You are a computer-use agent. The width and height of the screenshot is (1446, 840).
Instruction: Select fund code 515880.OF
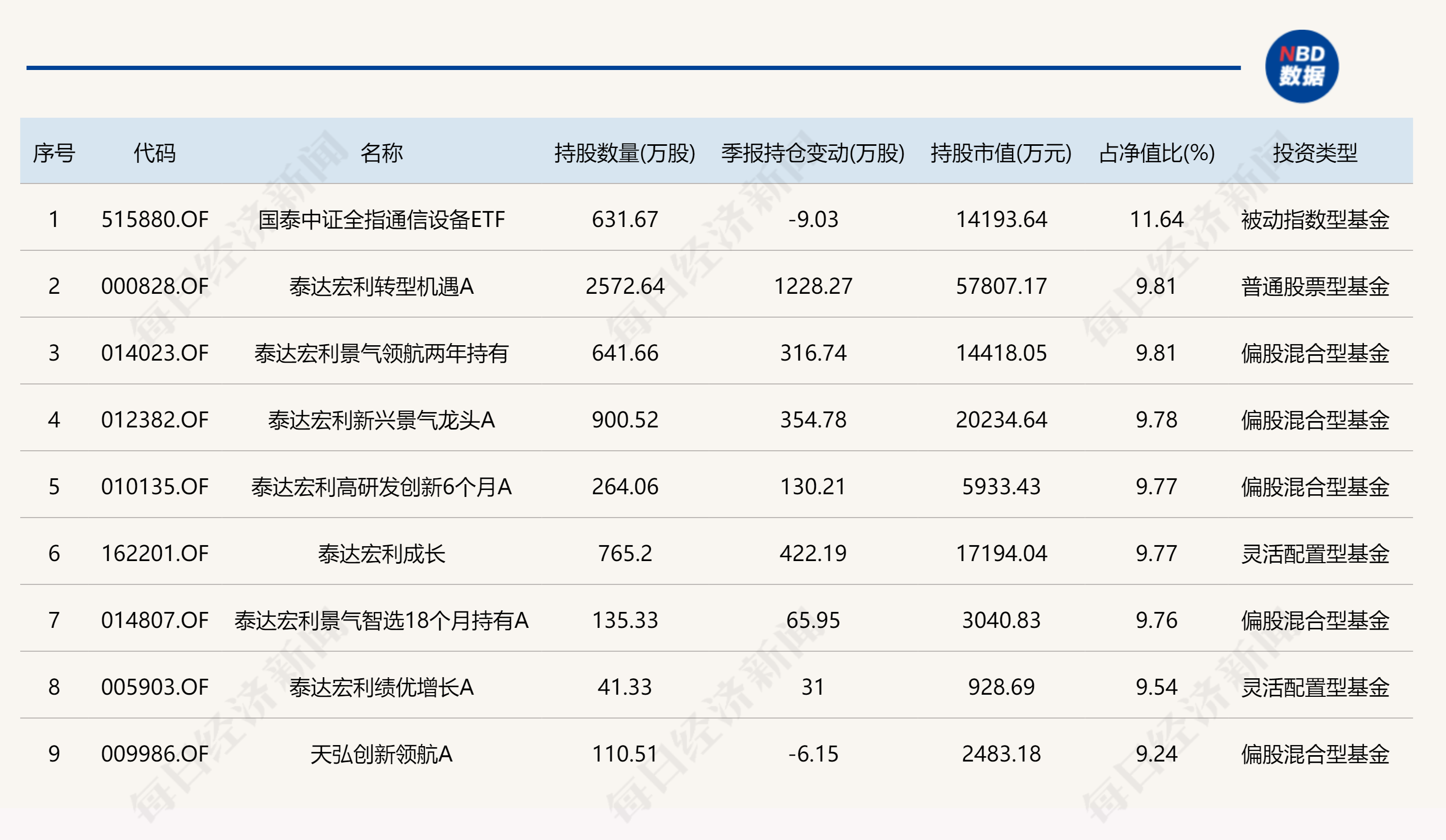tap(155, 220)
